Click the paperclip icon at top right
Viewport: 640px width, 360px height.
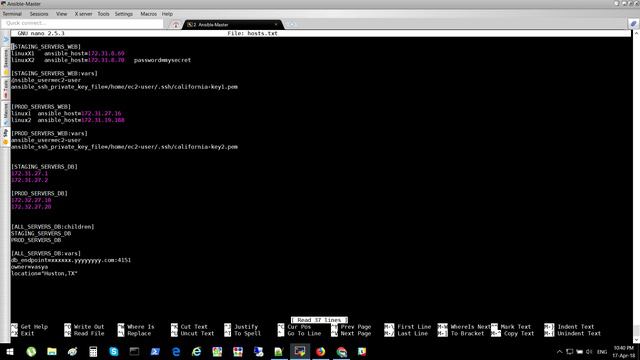pos(633,24)
